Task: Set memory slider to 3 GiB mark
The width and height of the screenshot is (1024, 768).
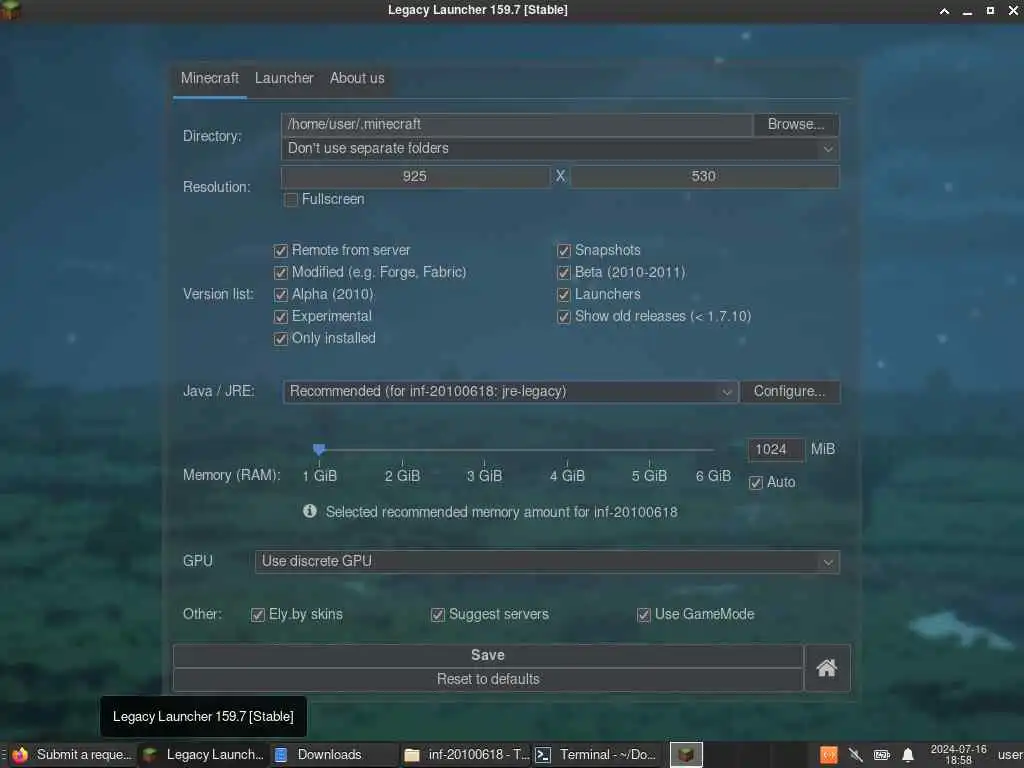Action: 485,451
